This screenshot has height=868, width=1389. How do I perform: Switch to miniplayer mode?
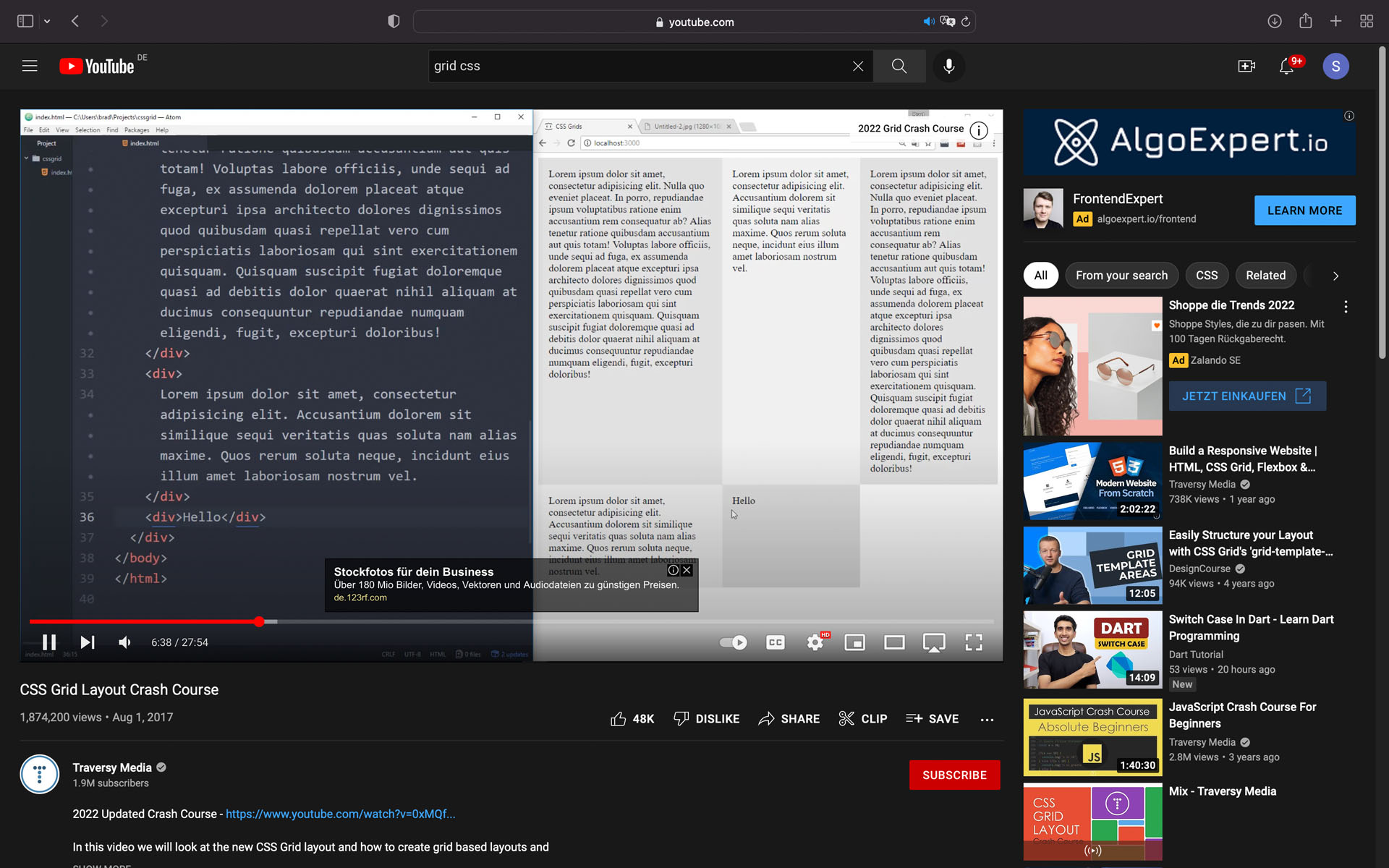855,642
